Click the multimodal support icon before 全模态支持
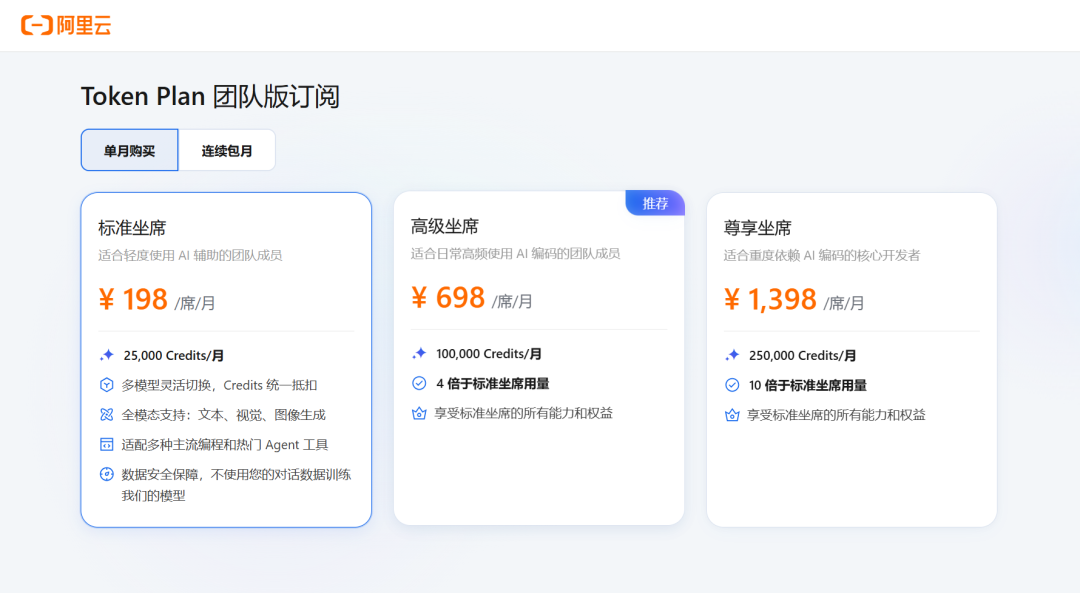Screen dimensions: 1080x593 coord(107,414)
